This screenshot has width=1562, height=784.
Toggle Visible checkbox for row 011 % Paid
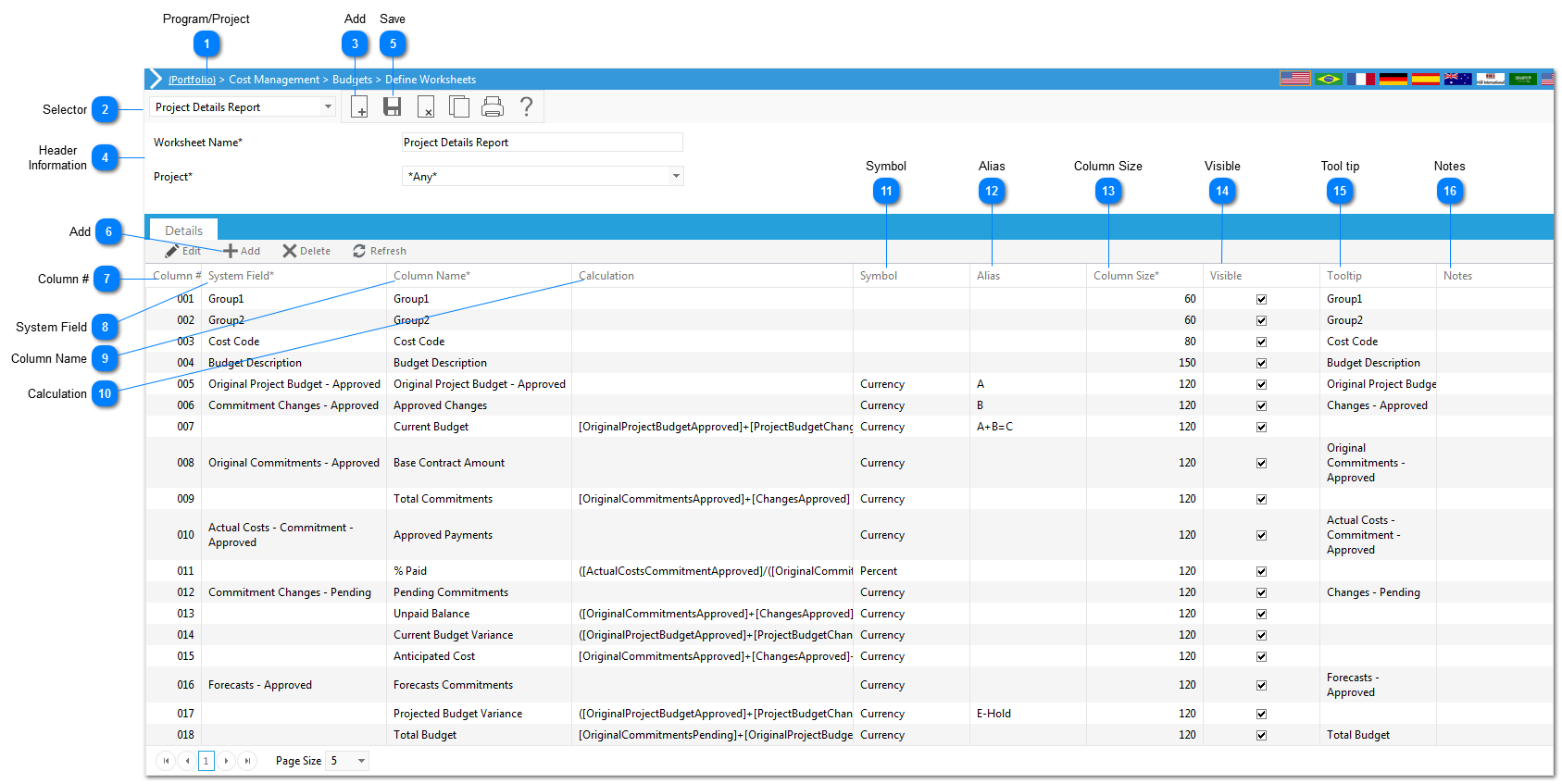(1261, 571)
